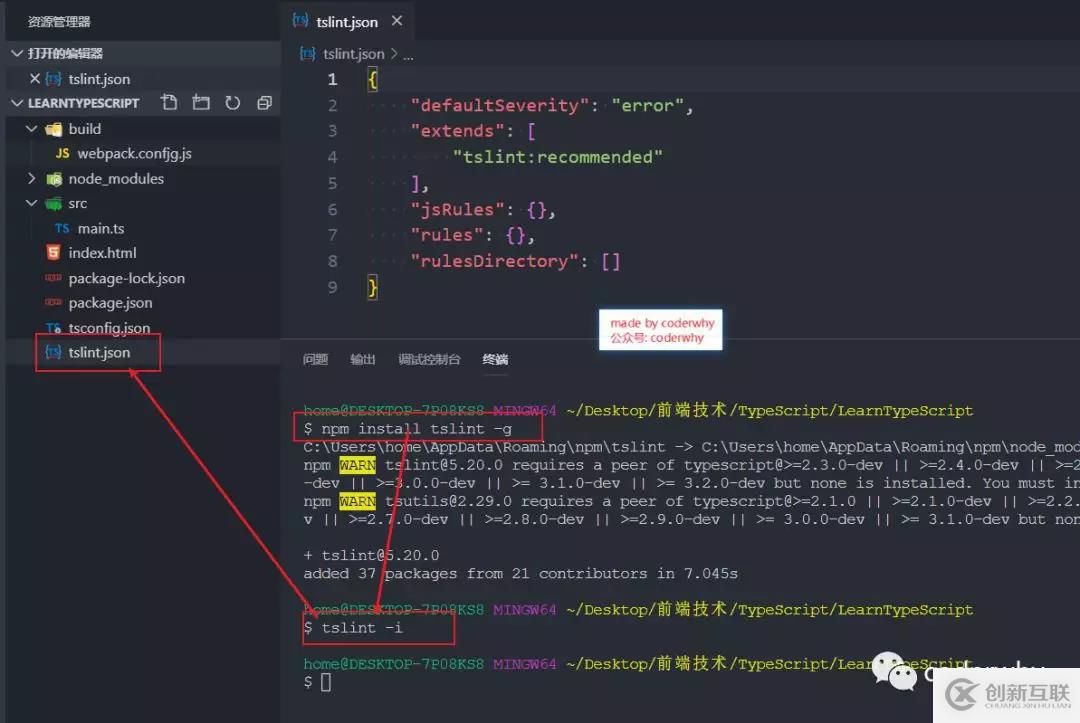The width and height of the screenshot is (1080, 723).
Task: Refresh the explorer with the refresh icon
Action: 233,103
